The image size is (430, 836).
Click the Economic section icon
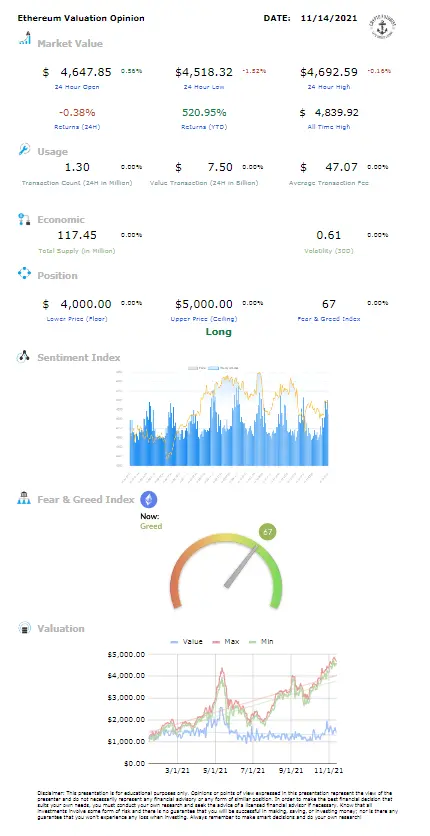pos(24,219)
